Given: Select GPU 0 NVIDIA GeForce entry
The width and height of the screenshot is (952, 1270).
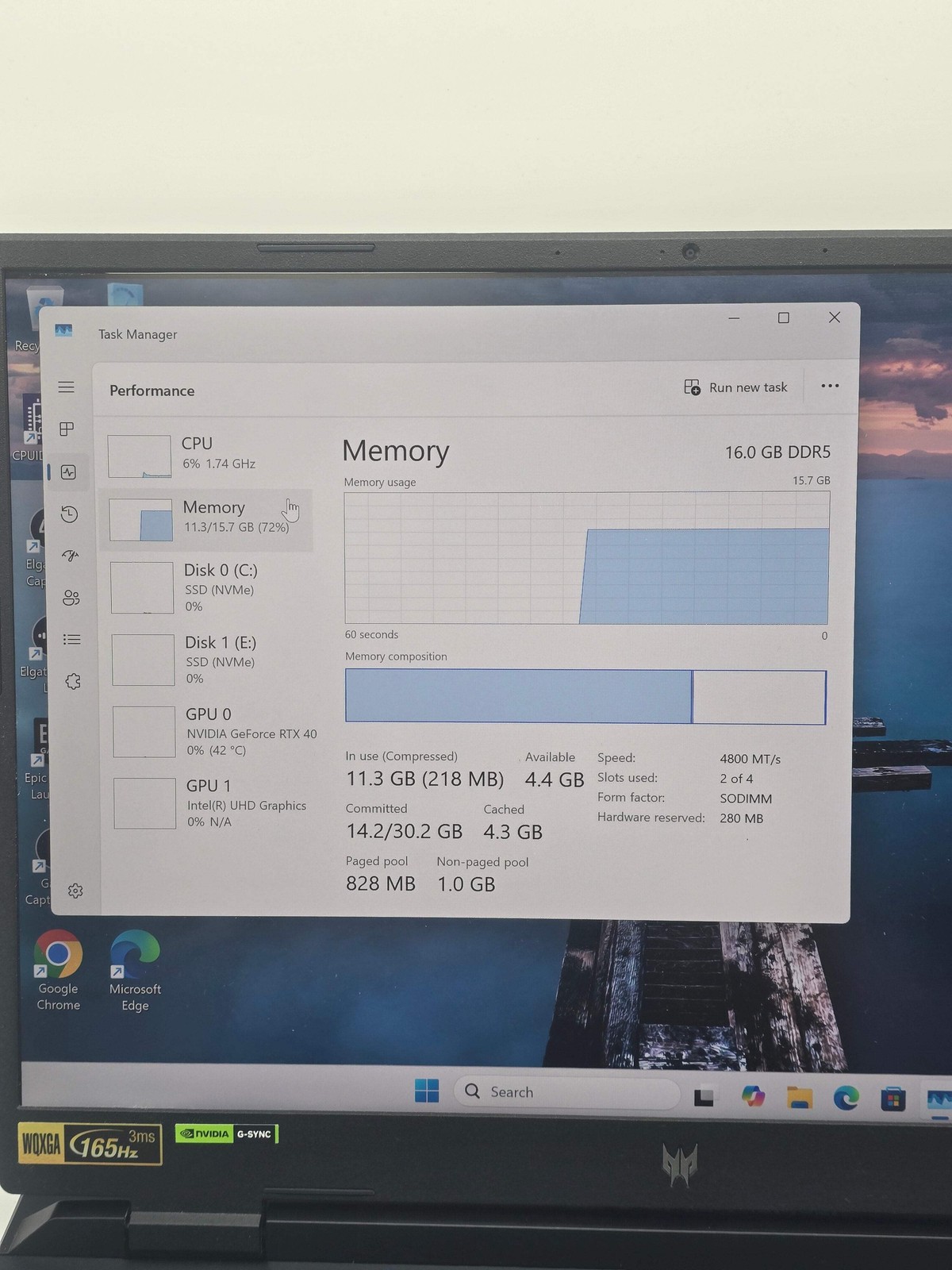Looking at the screenshot, I should coord(214,732).
